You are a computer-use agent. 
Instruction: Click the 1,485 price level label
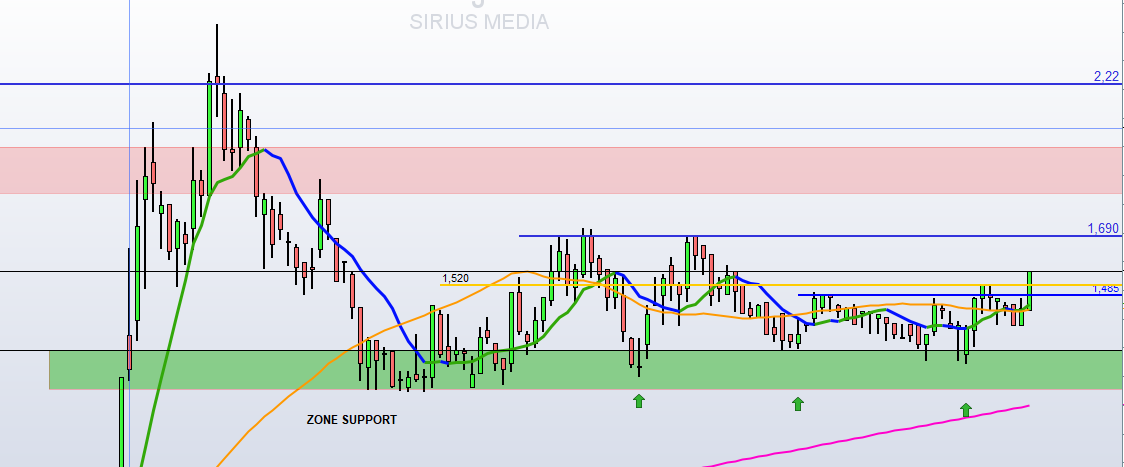(x=1106, y=288)
